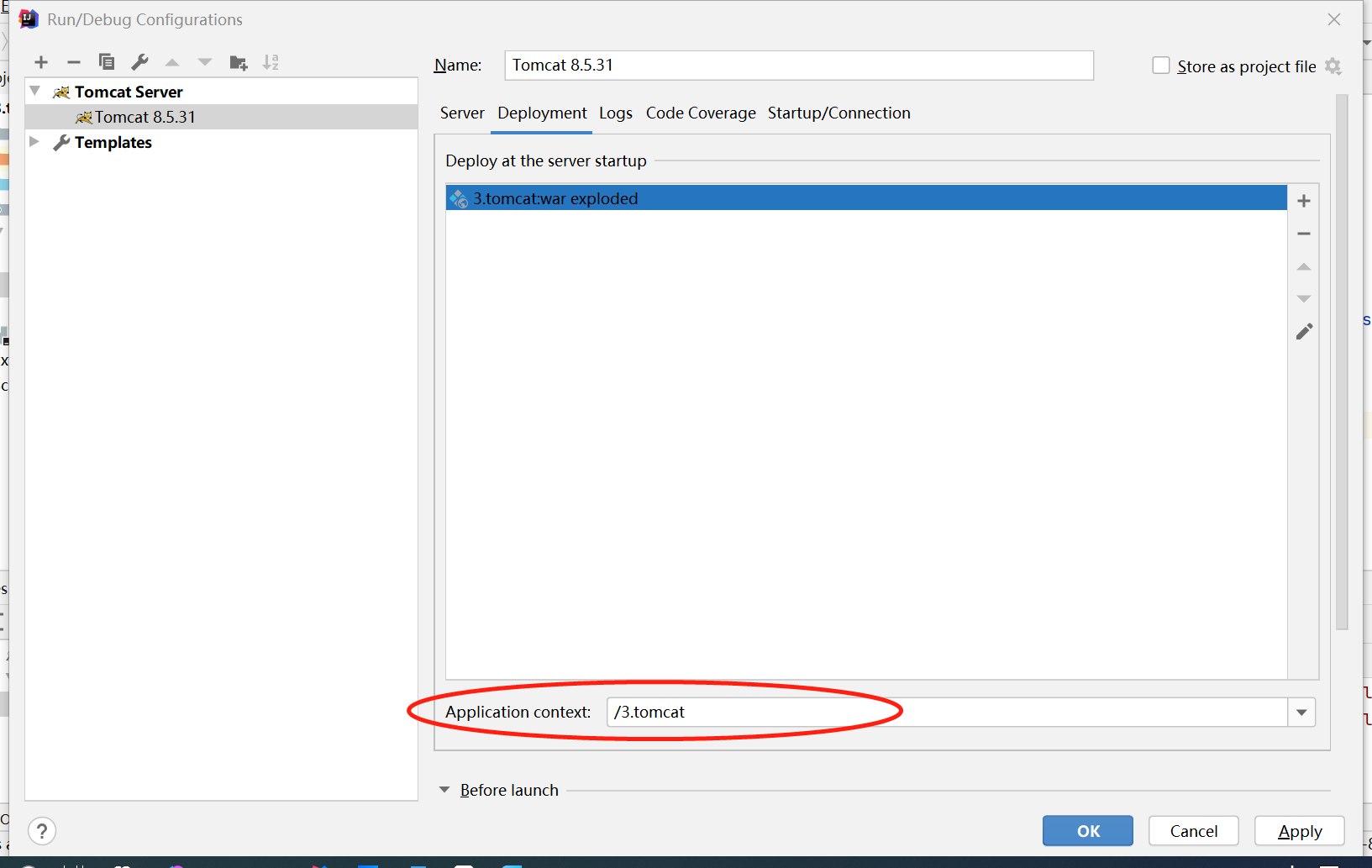Go to the Code Coverage tab
Image resolution: width=1372 pixels, height=868 pixels.
tap(701, 113)
